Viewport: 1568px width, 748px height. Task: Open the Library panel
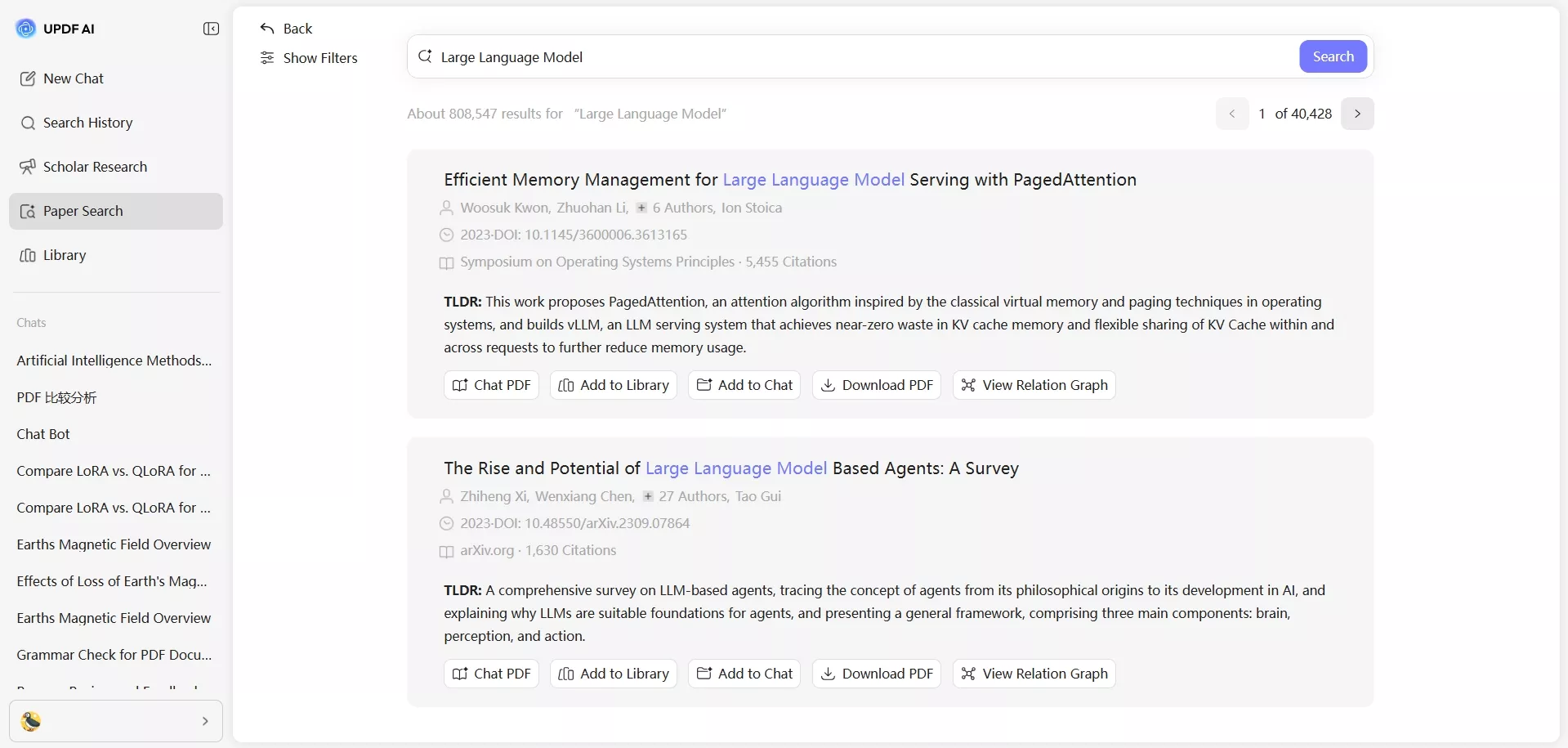[x=65, y=255]
